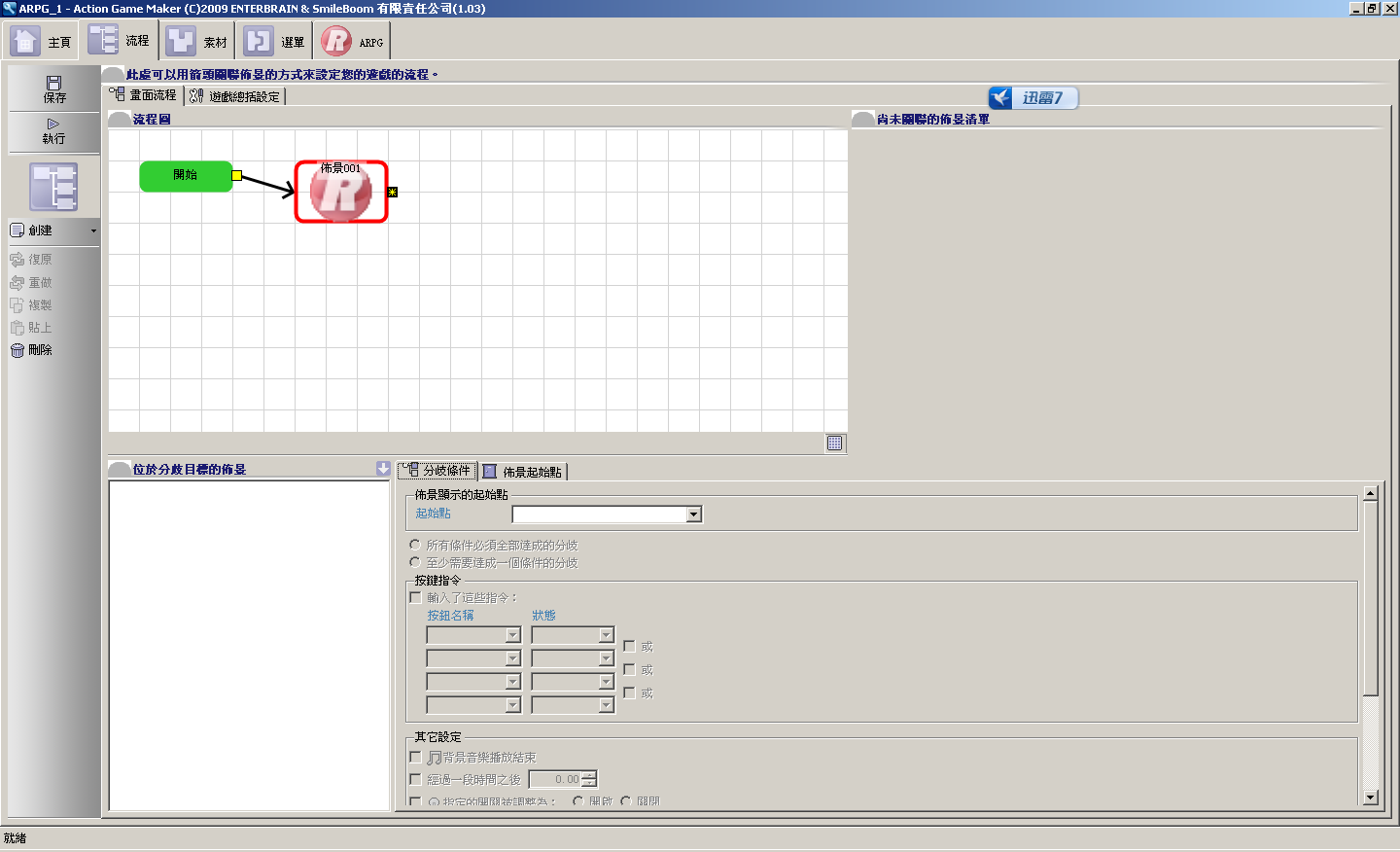Click scrollbar down arrow in conditions panel
The image size is (1400, 852).
pyautogui.click(x=1371, y=798)
